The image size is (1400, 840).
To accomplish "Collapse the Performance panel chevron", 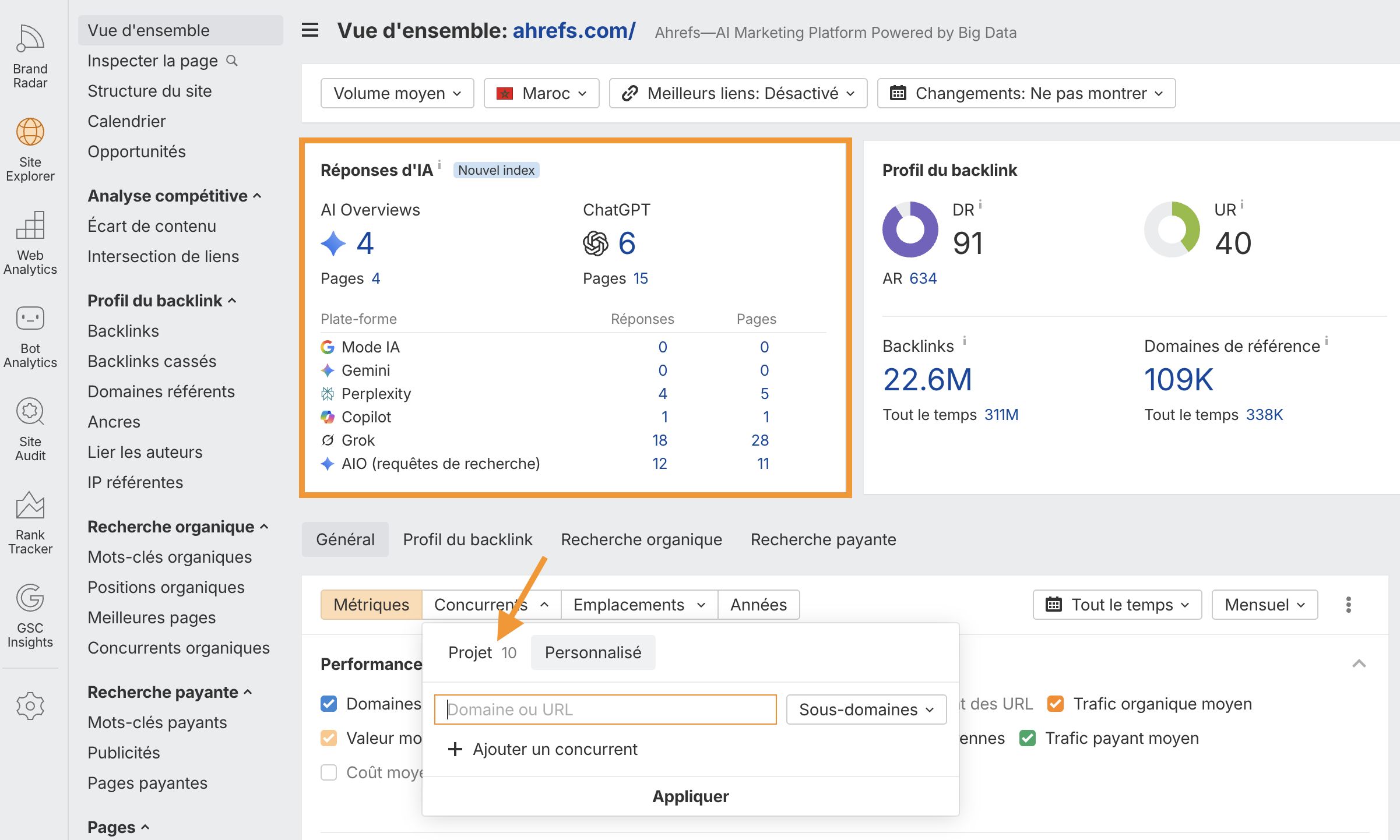I will (x=1359, y=663).
